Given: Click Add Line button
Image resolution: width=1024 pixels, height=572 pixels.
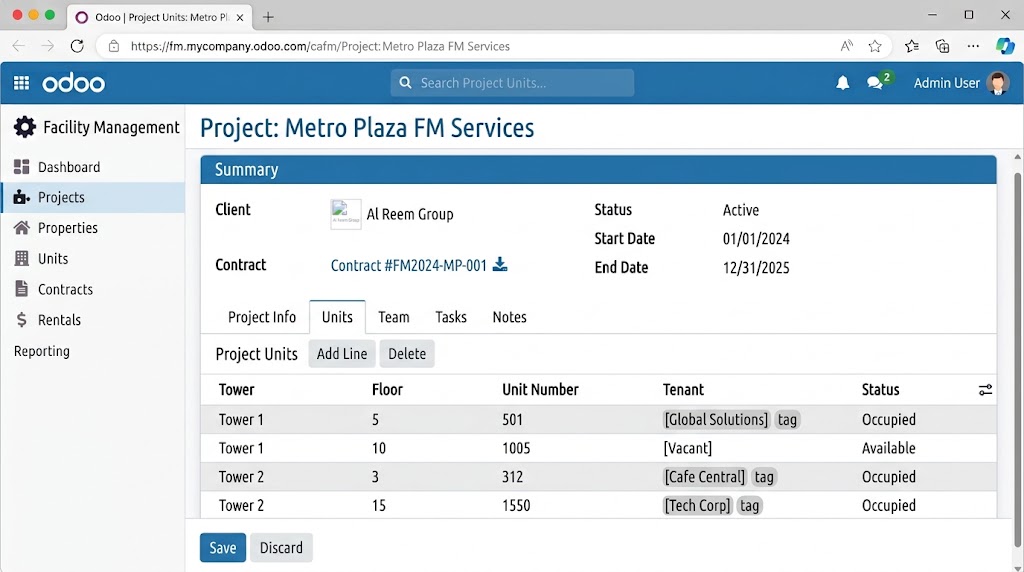Looking at the screenshot, I should coord(342,354).
